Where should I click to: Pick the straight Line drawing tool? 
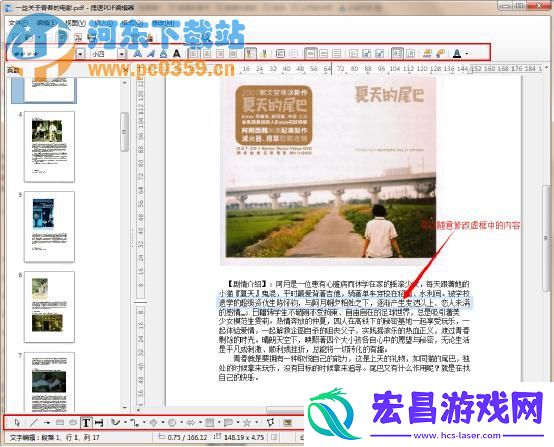(x=34, y=422)
